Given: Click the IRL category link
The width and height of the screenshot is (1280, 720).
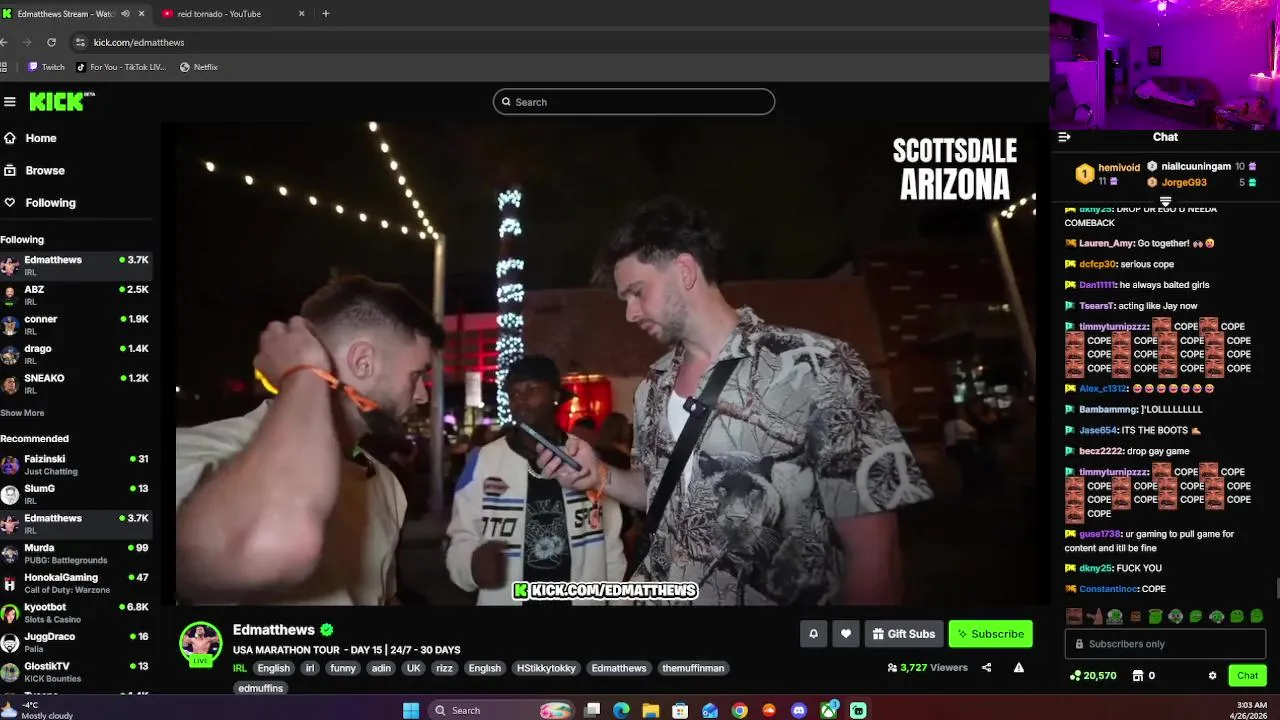Looking at the screenshot, I should pyautogui.click(x=240, y=668).
